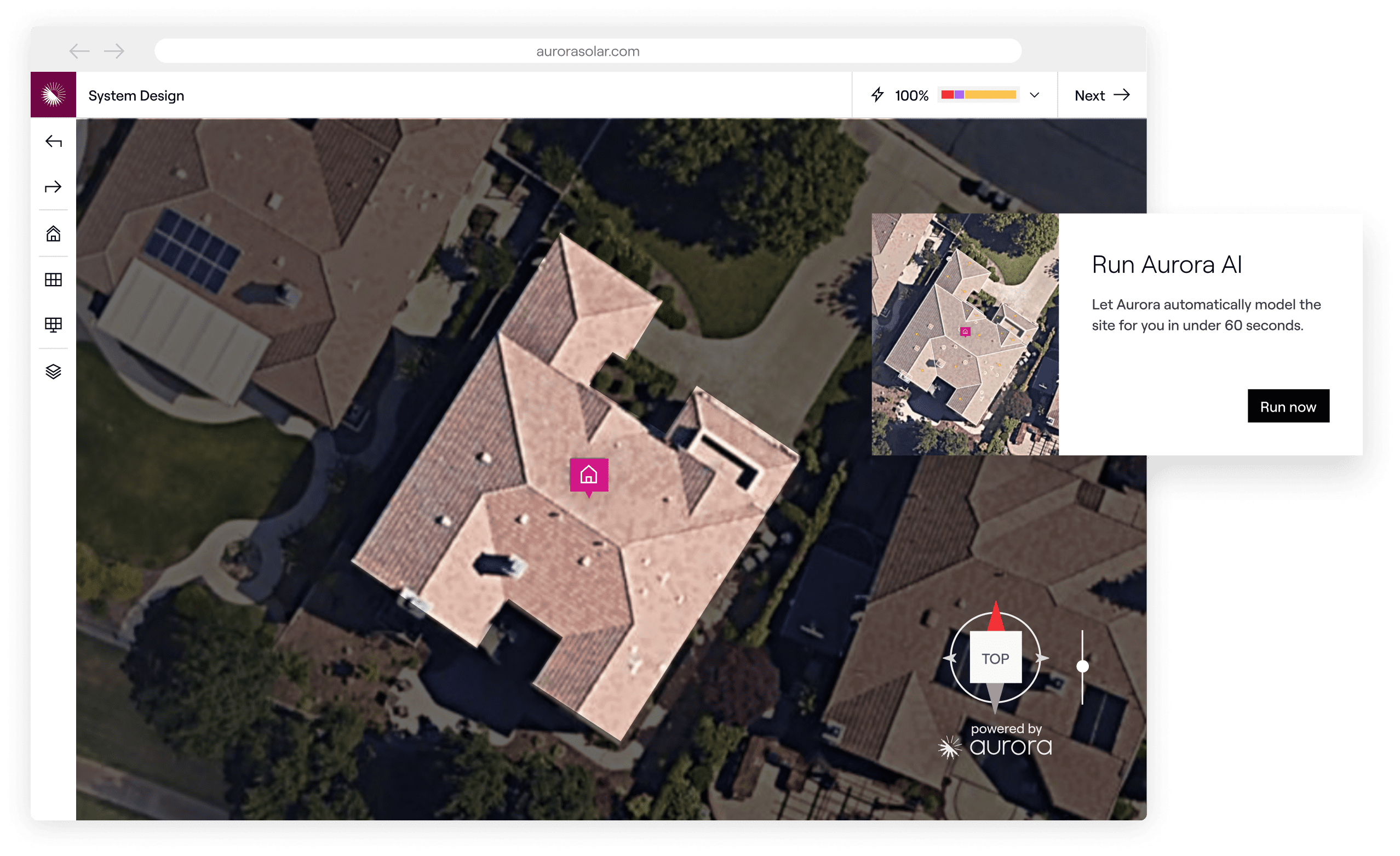This screenshot has width=1400, height=856.
Task: Click the red-purple-yellow energy bar
Action: 979,95
